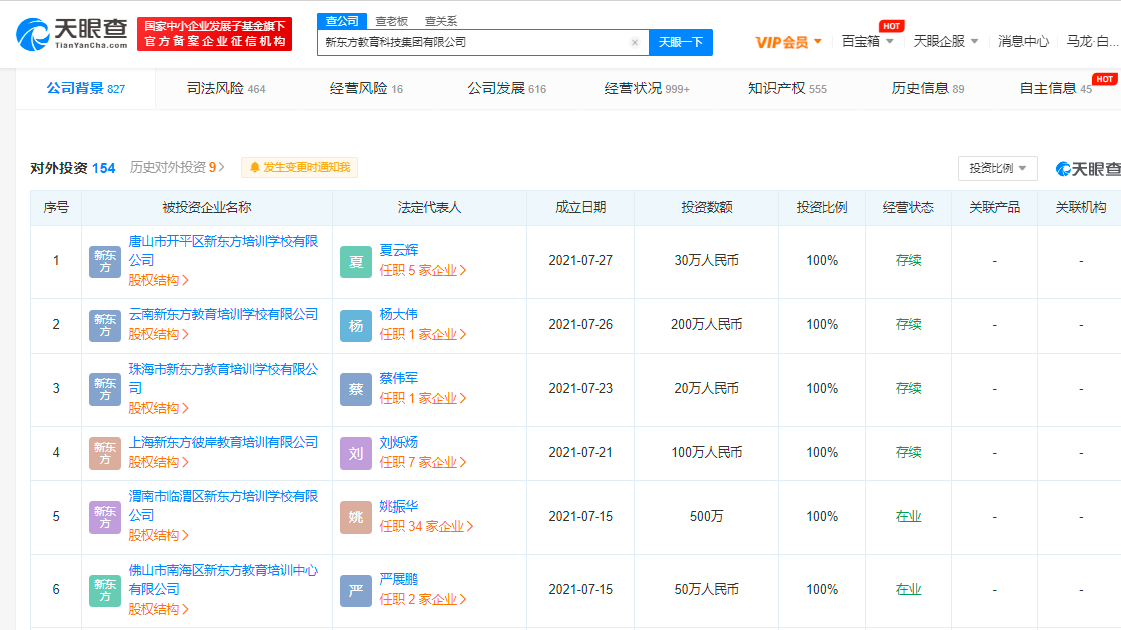Screen dimensions: 1121x630
Task: Open 任职 2 家企业 link
Action: pos(423,599)
